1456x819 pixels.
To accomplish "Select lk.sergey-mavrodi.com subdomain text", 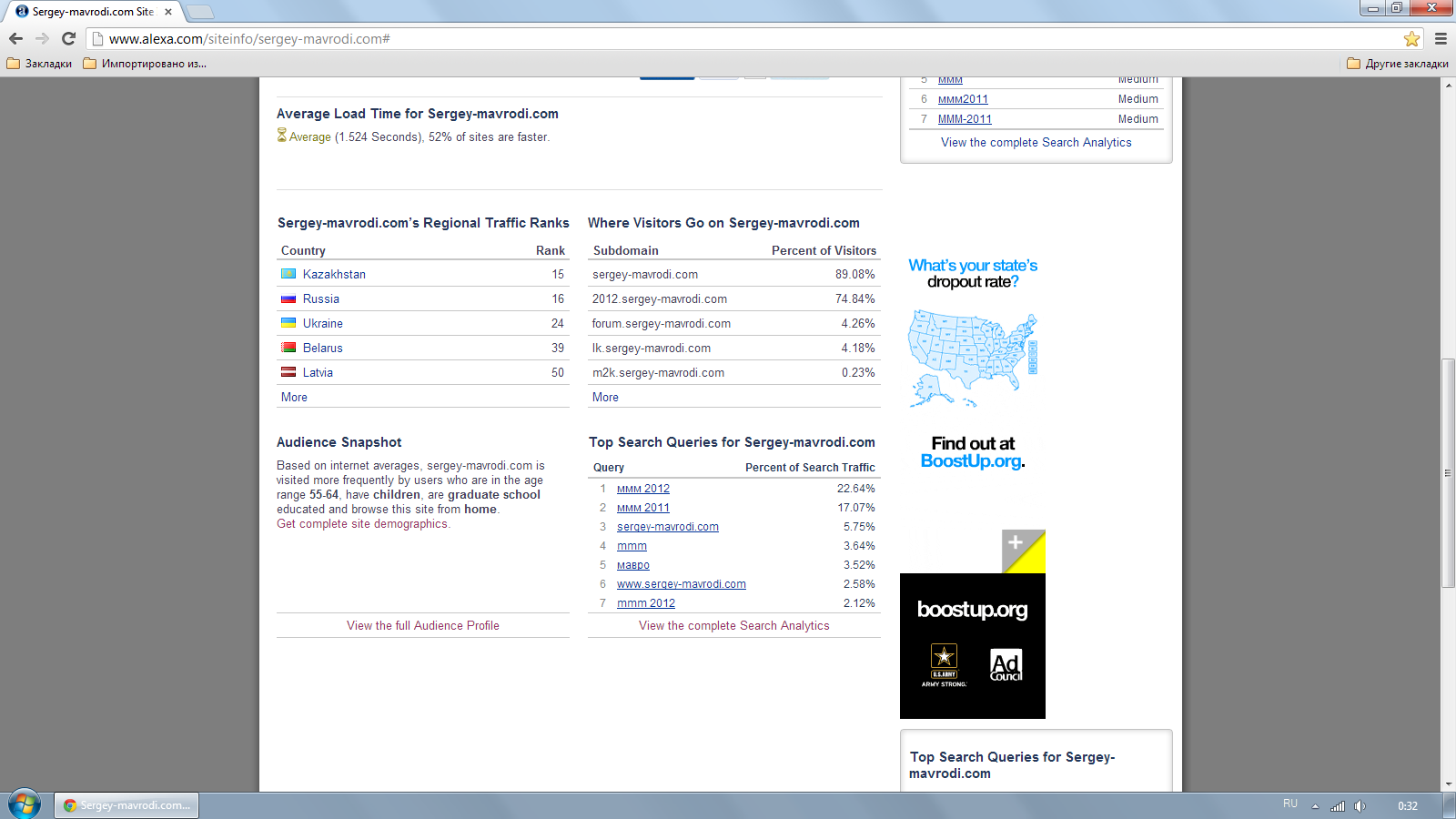I will (652, 348).
